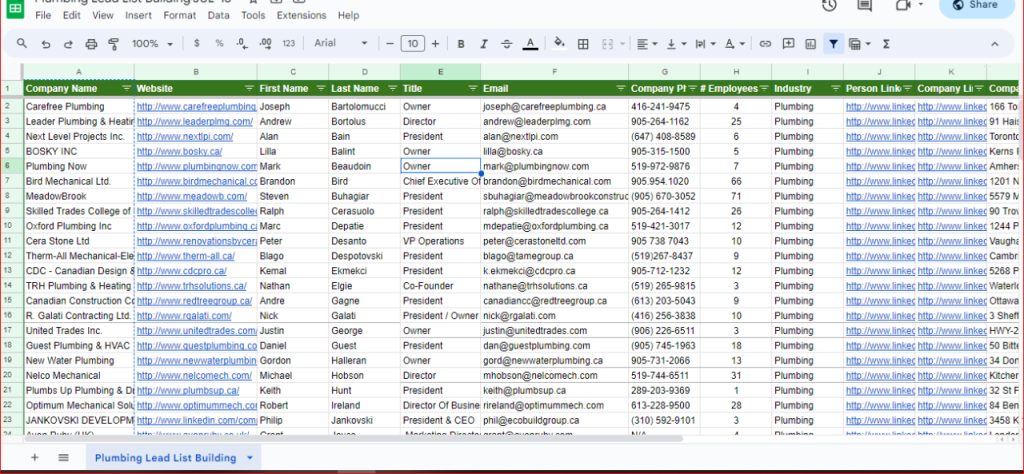Open the text color picker
1024x474 pixels.
pyautogui.click(x=530, y=44)
